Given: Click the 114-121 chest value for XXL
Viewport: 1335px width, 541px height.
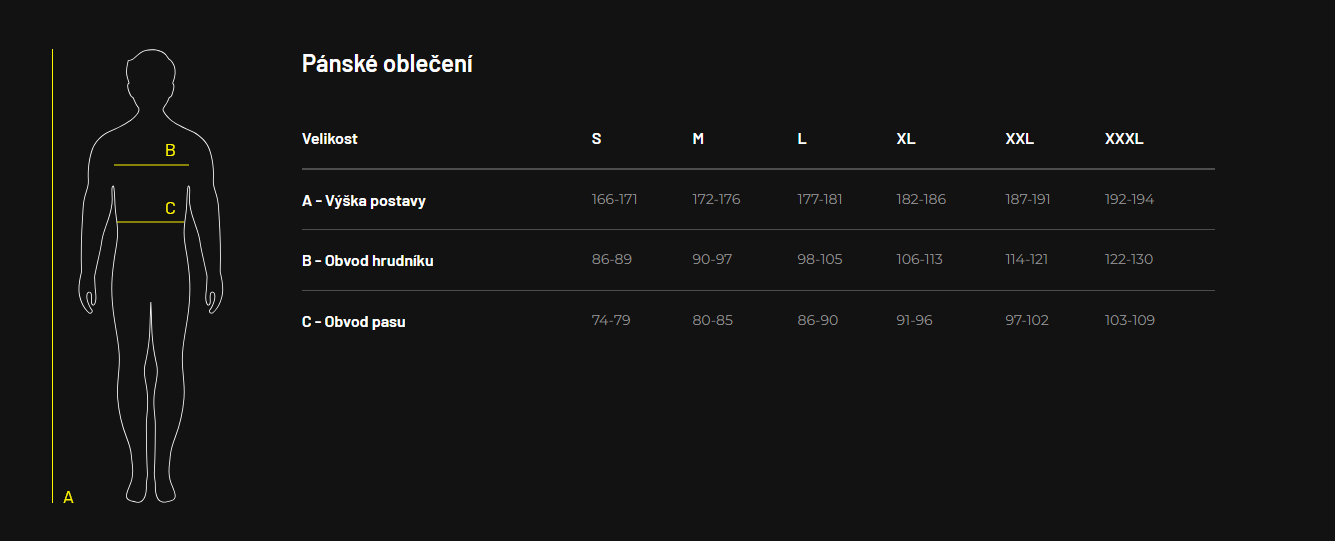Looking at the screenshot, I should click(1027, 259).
